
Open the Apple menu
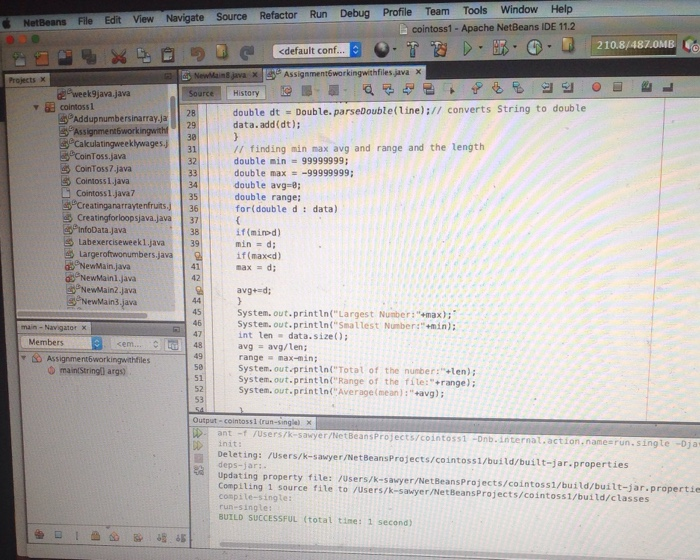(x=6, y=23)
